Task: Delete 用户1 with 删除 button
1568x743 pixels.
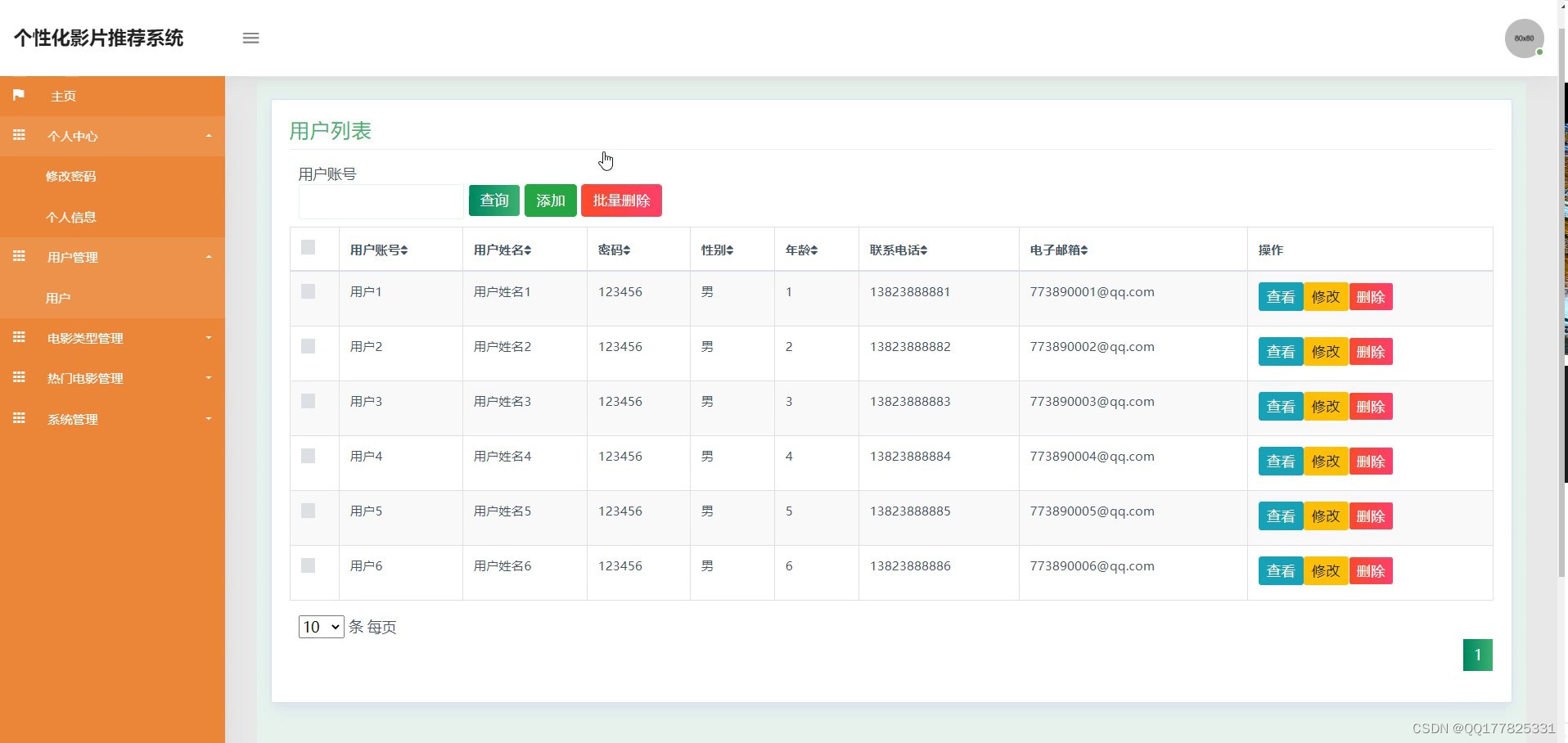Action: pos(1371,297)
